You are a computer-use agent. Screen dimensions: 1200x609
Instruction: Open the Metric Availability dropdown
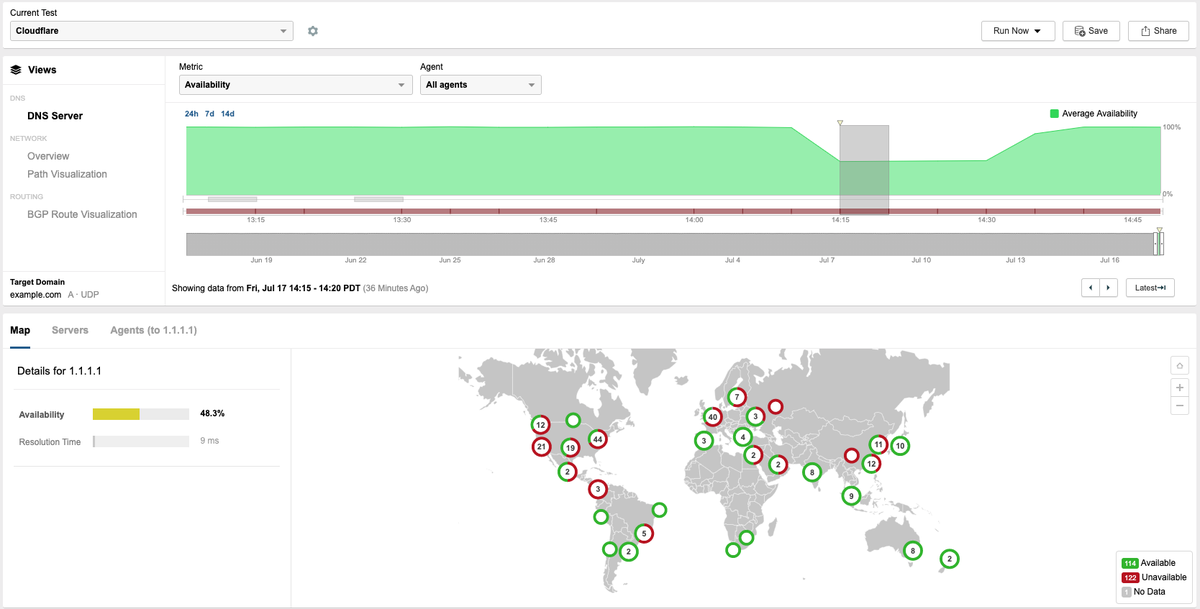pyautogui.click(x=296, y=85)
